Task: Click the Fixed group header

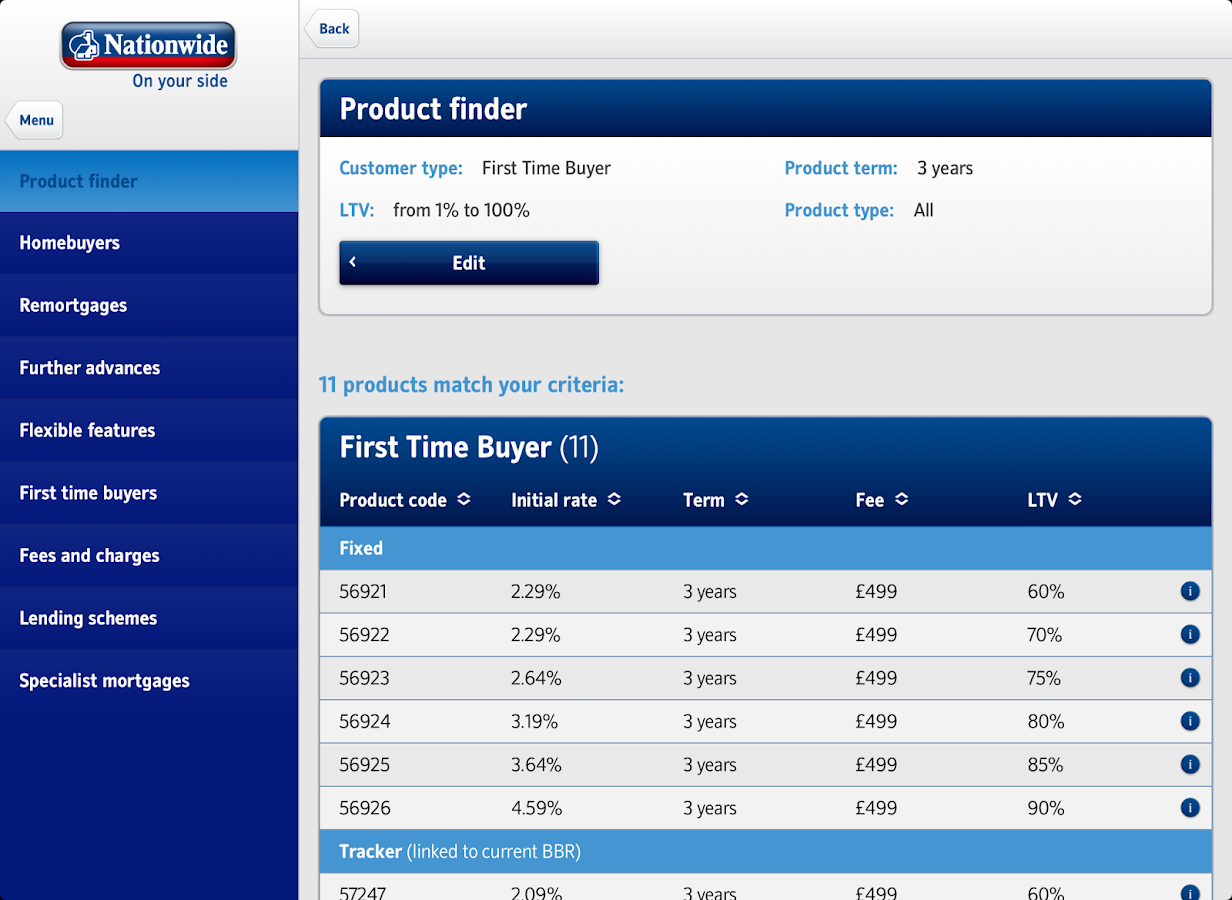Action: point(766,548)
